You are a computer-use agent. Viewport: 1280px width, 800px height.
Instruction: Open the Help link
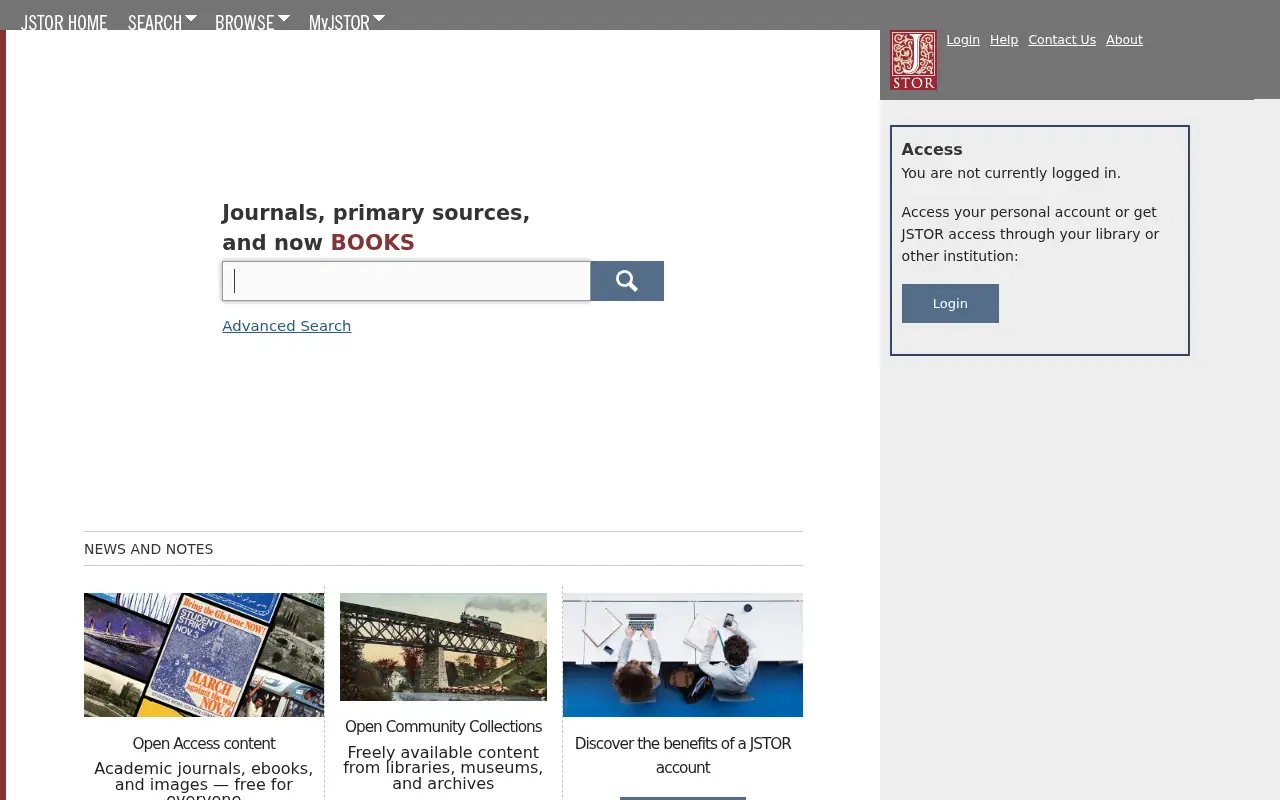coord(1004,40)
